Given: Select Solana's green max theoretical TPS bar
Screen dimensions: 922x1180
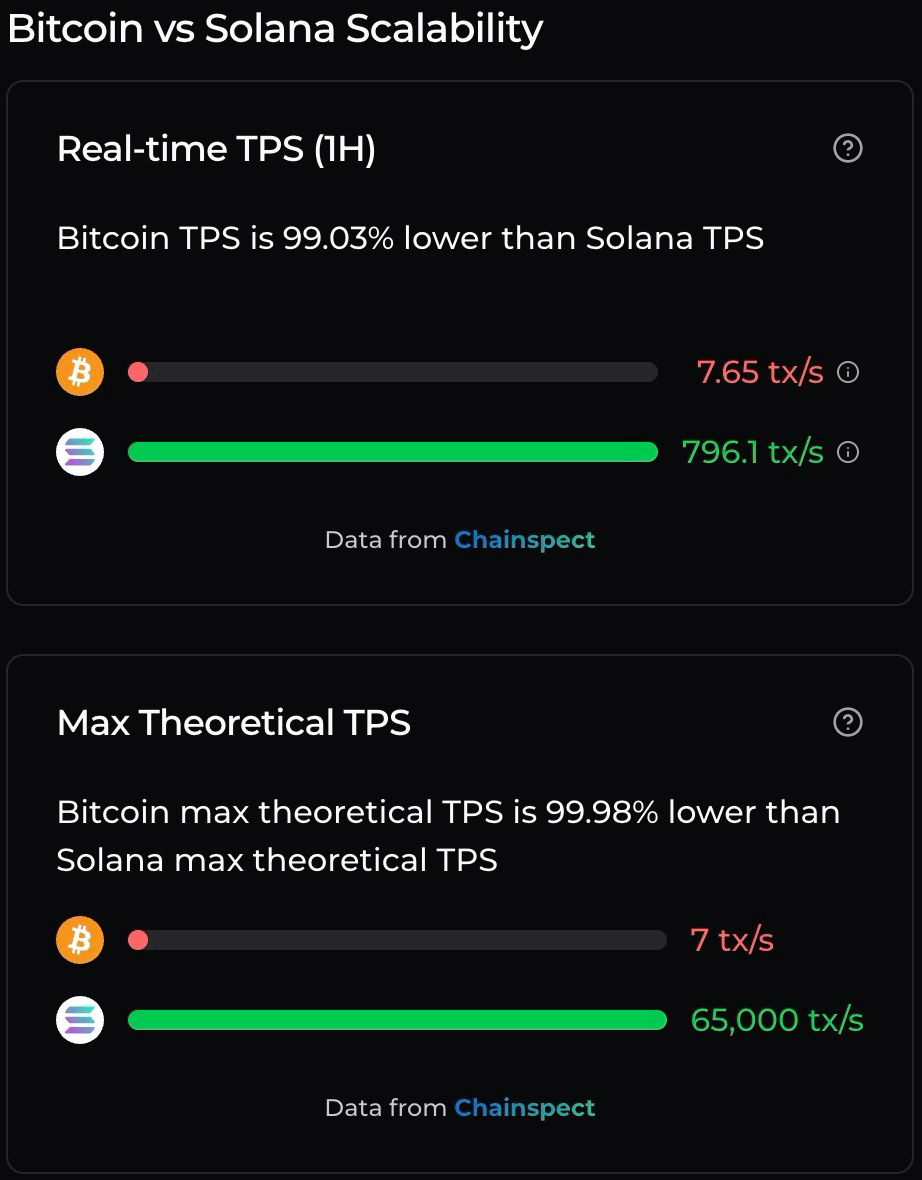Looking at the screenshot, I should 396,1020.
